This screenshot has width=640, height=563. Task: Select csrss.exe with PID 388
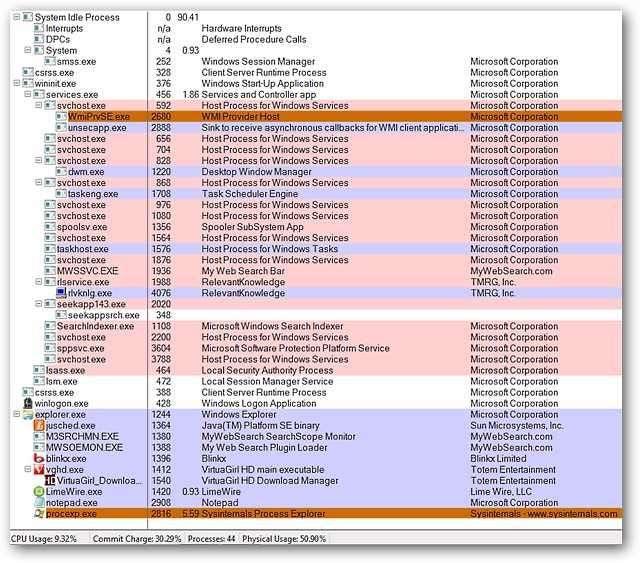[x=316, y=392]
